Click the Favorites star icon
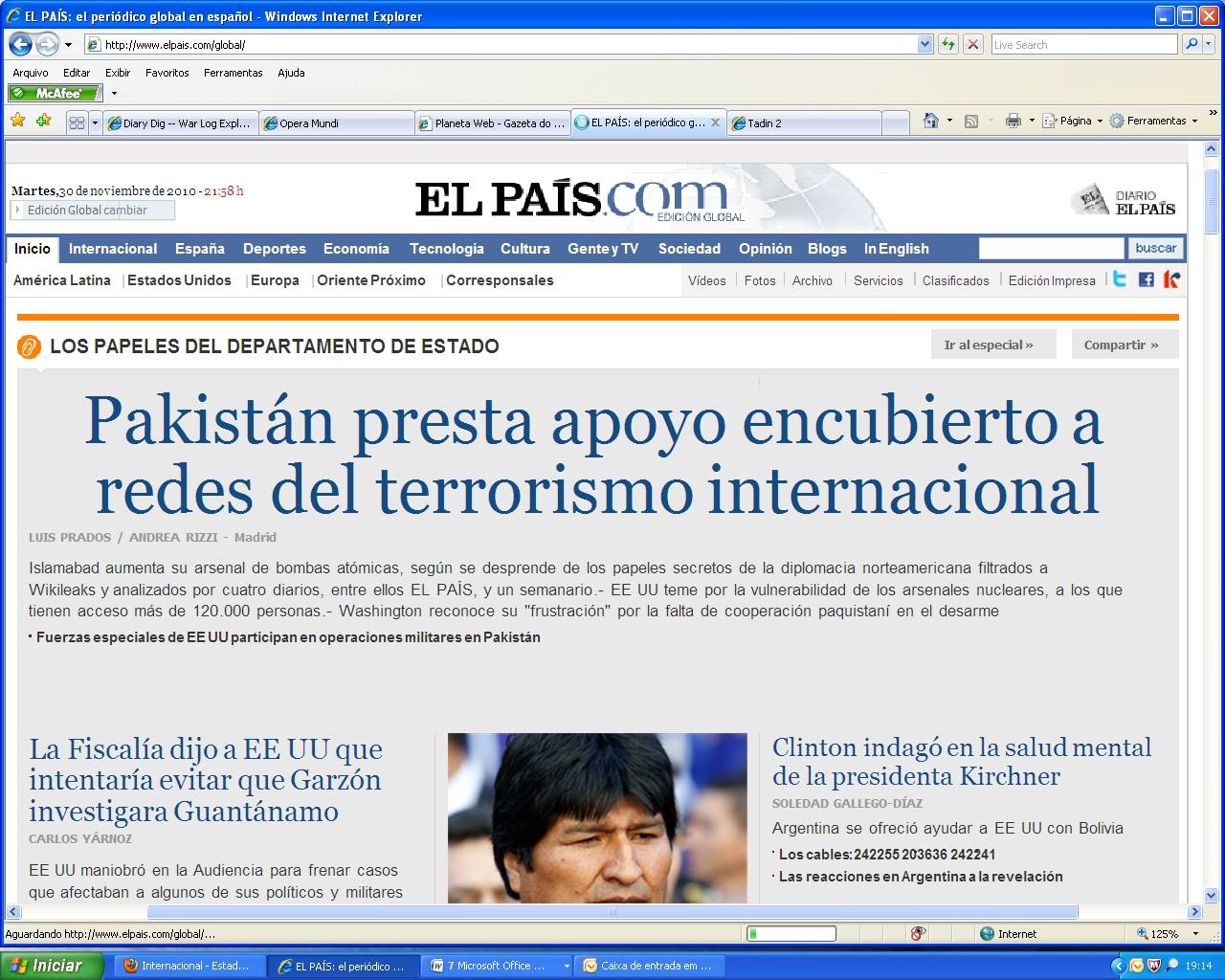This screenshot has width=1225, height=980. tap(17, 121)
